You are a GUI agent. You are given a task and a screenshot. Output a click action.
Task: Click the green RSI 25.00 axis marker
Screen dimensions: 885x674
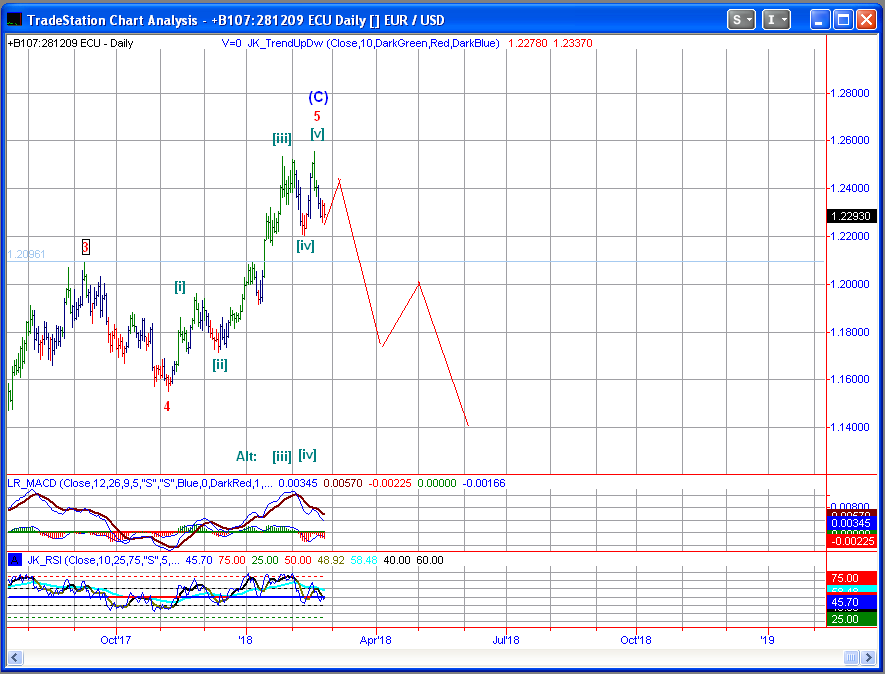[852, 619]
